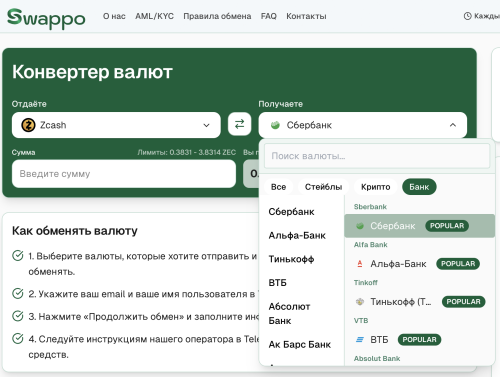Click the Tinkoff logo icon in the list
Image resolution: width=500 pixels, height=377 pixels.
click(x=360, y=302)
